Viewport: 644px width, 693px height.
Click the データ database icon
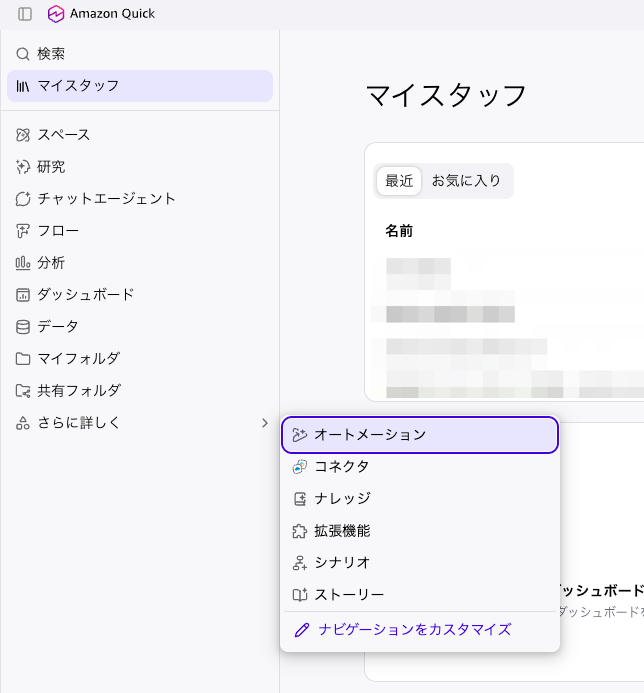pyautogui.click(x=23, y=327)
